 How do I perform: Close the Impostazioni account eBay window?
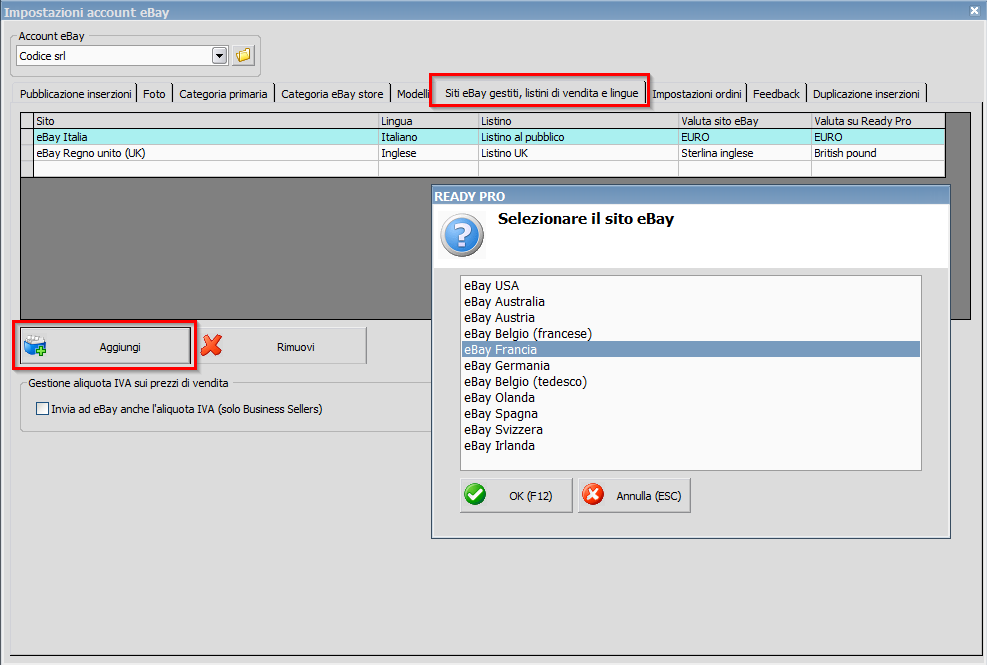[974, 11]
